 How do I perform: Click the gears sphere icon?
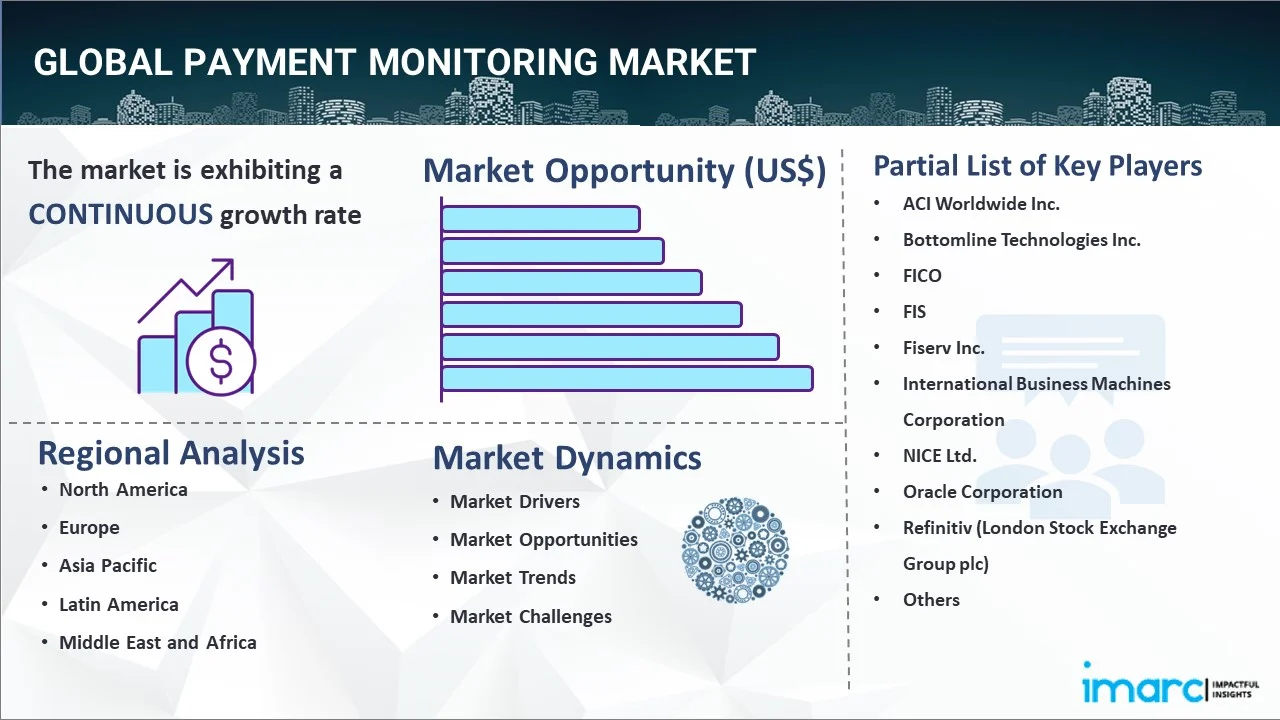[x=735, y=550]
